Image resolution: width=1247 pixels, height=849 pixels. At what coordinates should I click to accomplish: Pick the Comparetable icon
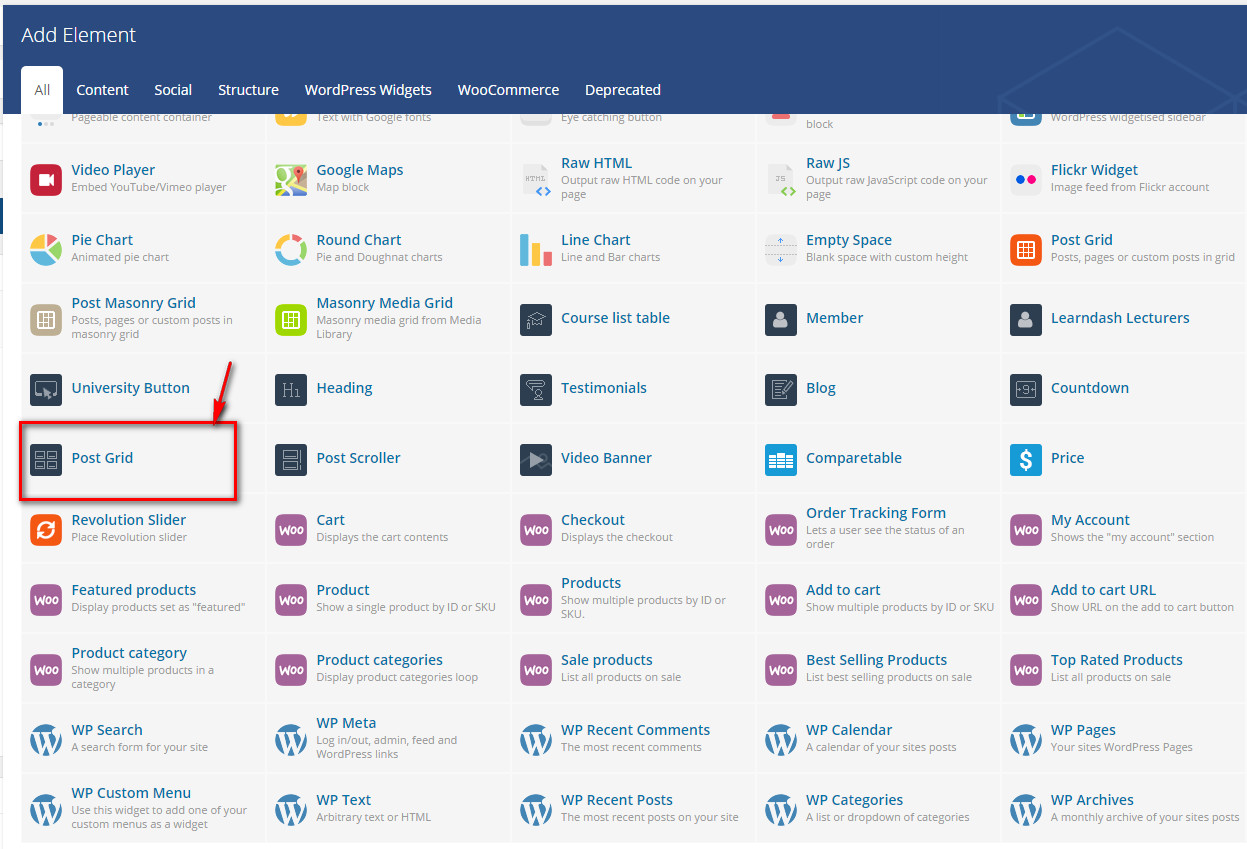click(781, 460)
